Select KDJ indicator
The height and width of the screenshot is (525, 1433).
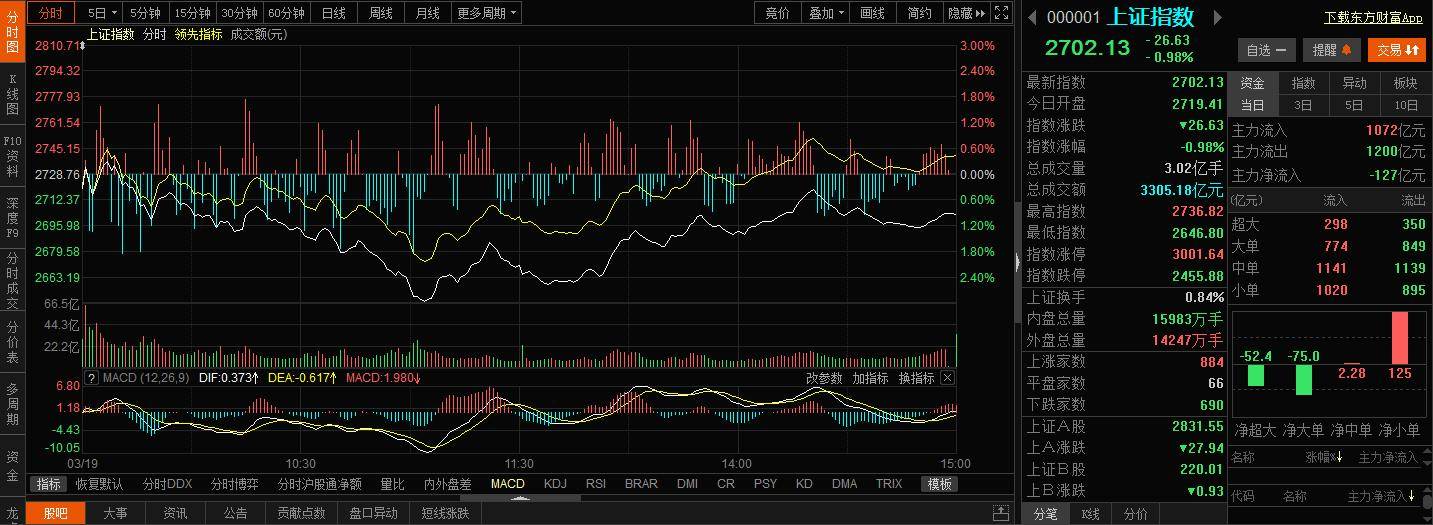555,484
